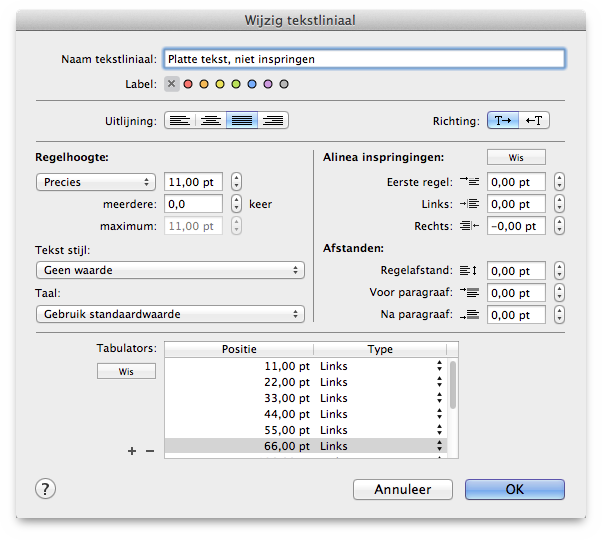Pick the green label color
Screen dimensions: 602x540
[x=236, y=84]
